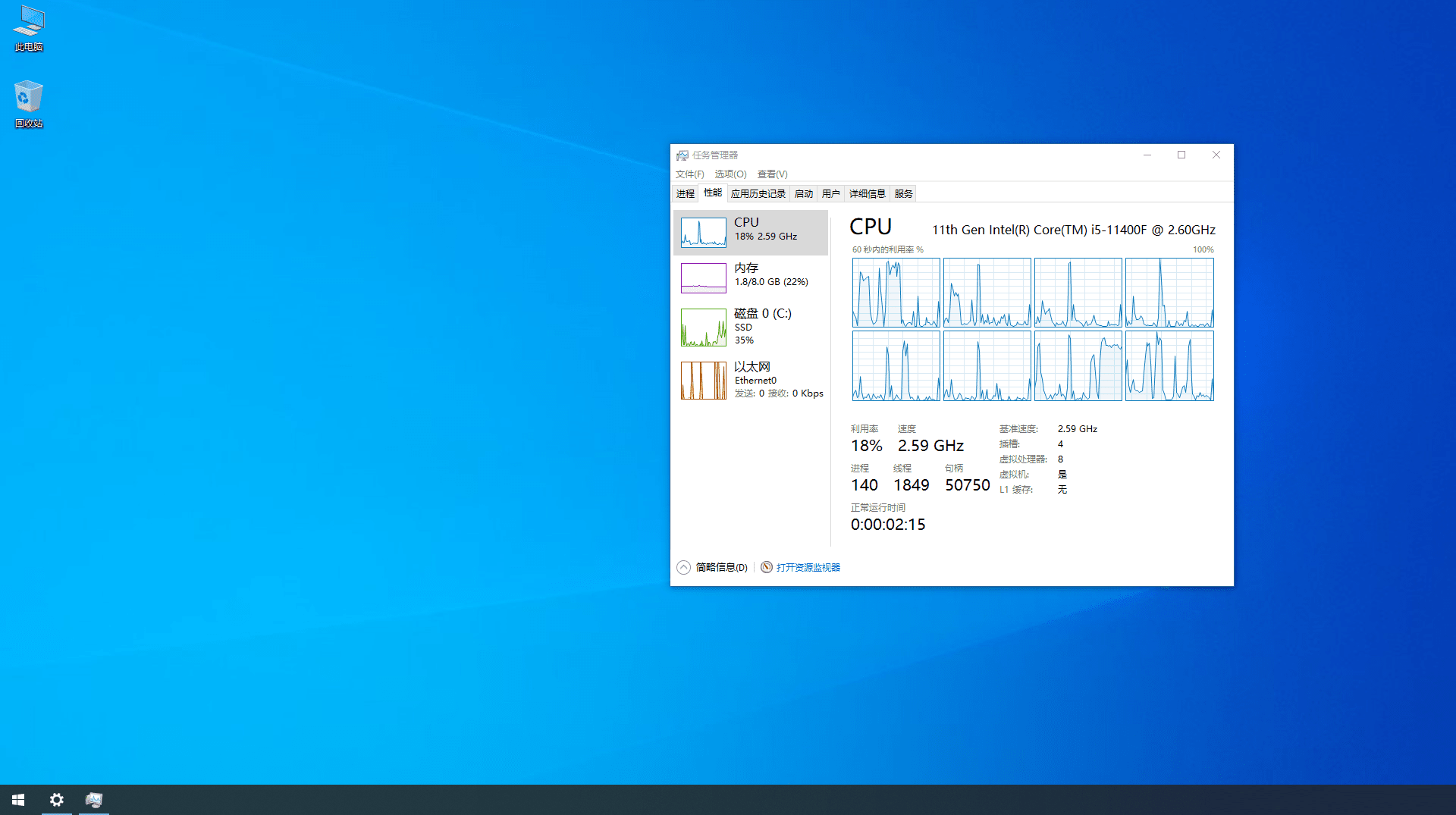Select the 内存 performance item
The height and width of the screenshot is (815, 1456).
pyautogui.click(x=751, y=278)
